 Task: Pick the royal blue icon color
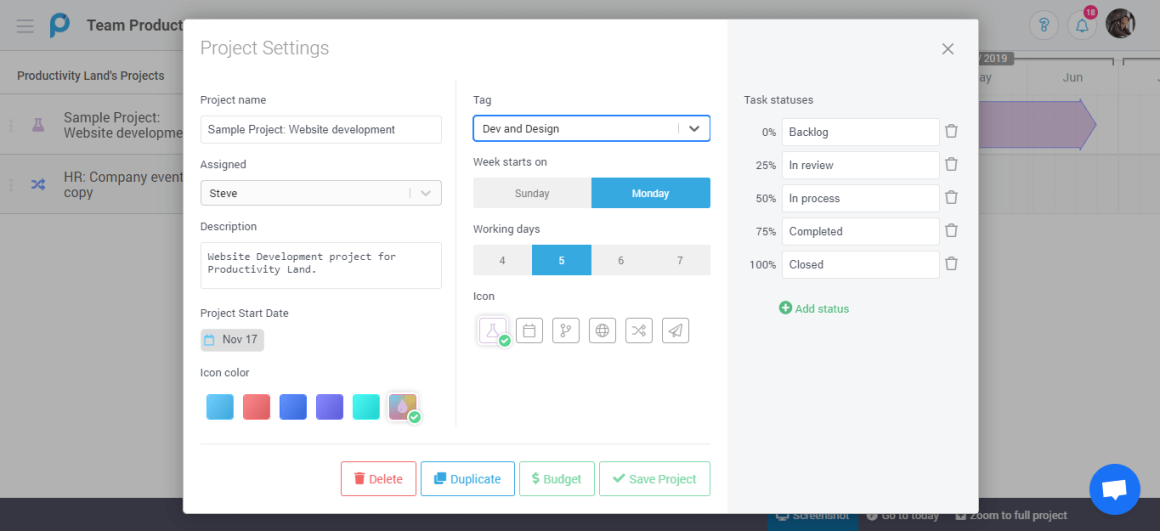coord(293,407)
